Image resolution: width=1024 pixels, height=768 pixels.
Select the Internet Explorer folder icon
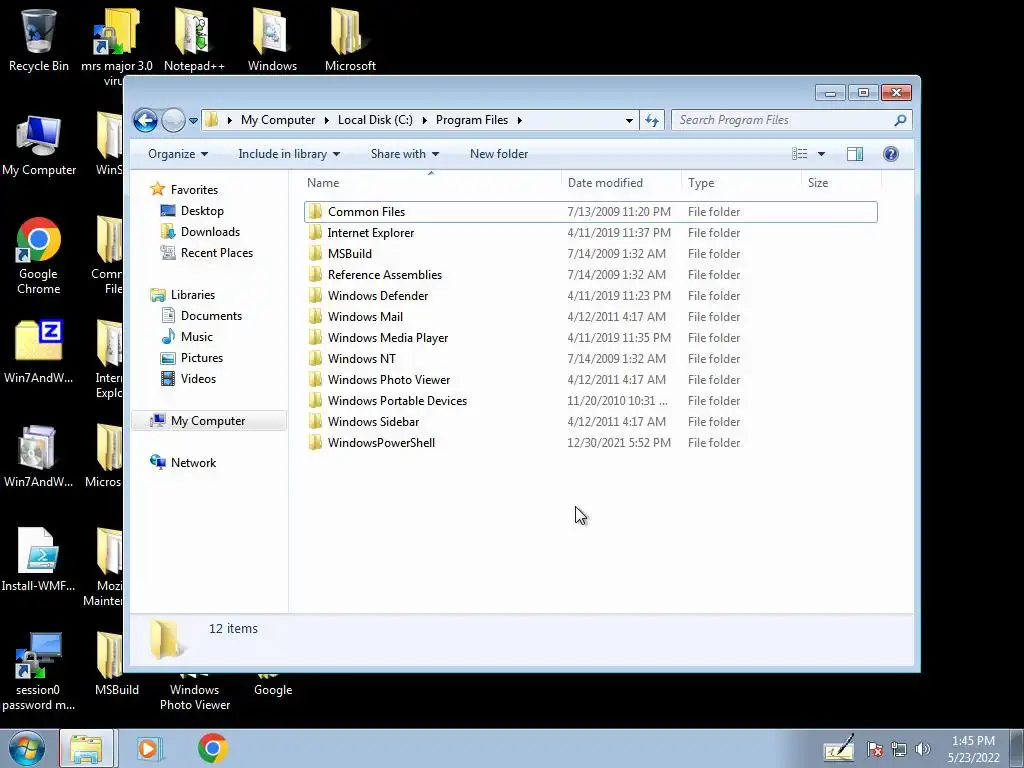click(x=315, y=232)
